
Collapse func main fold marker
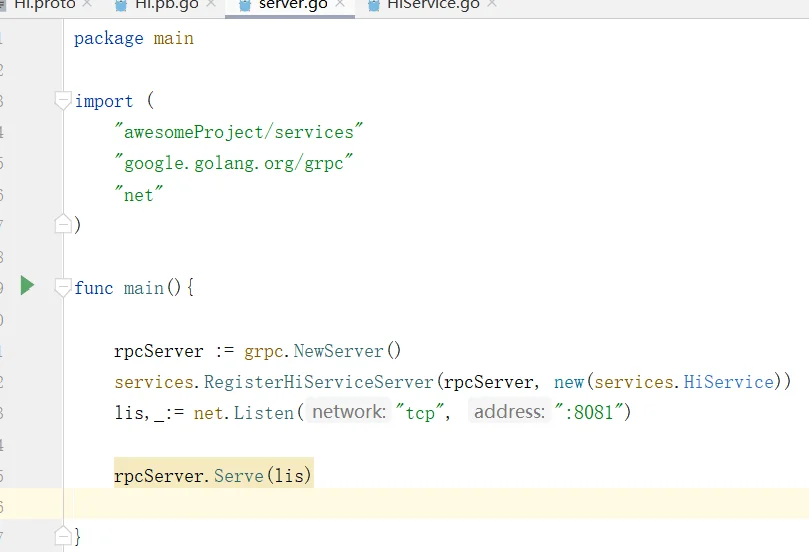pos(63,287)
